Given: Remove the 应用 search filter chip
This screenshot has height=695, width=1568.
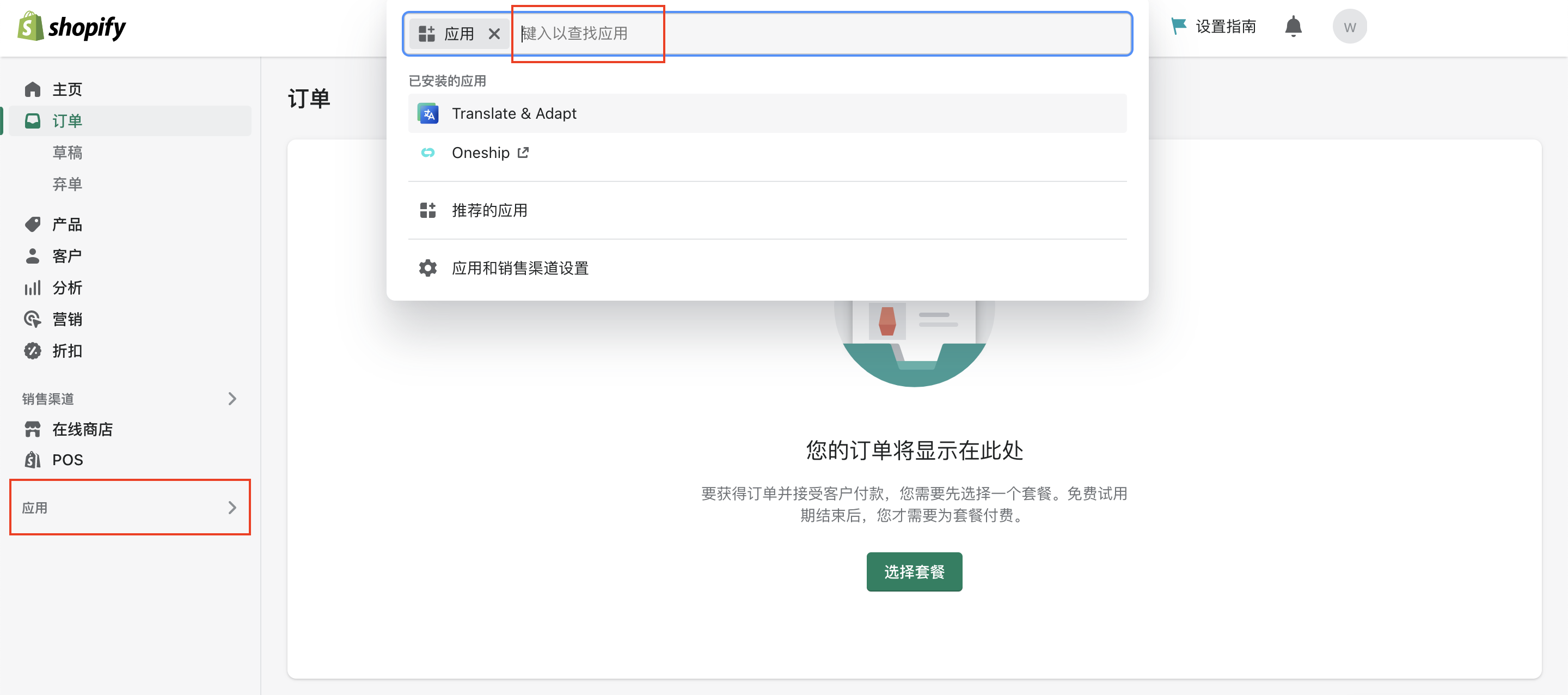Looking at the screenshot, I should (x=494, y=34).
